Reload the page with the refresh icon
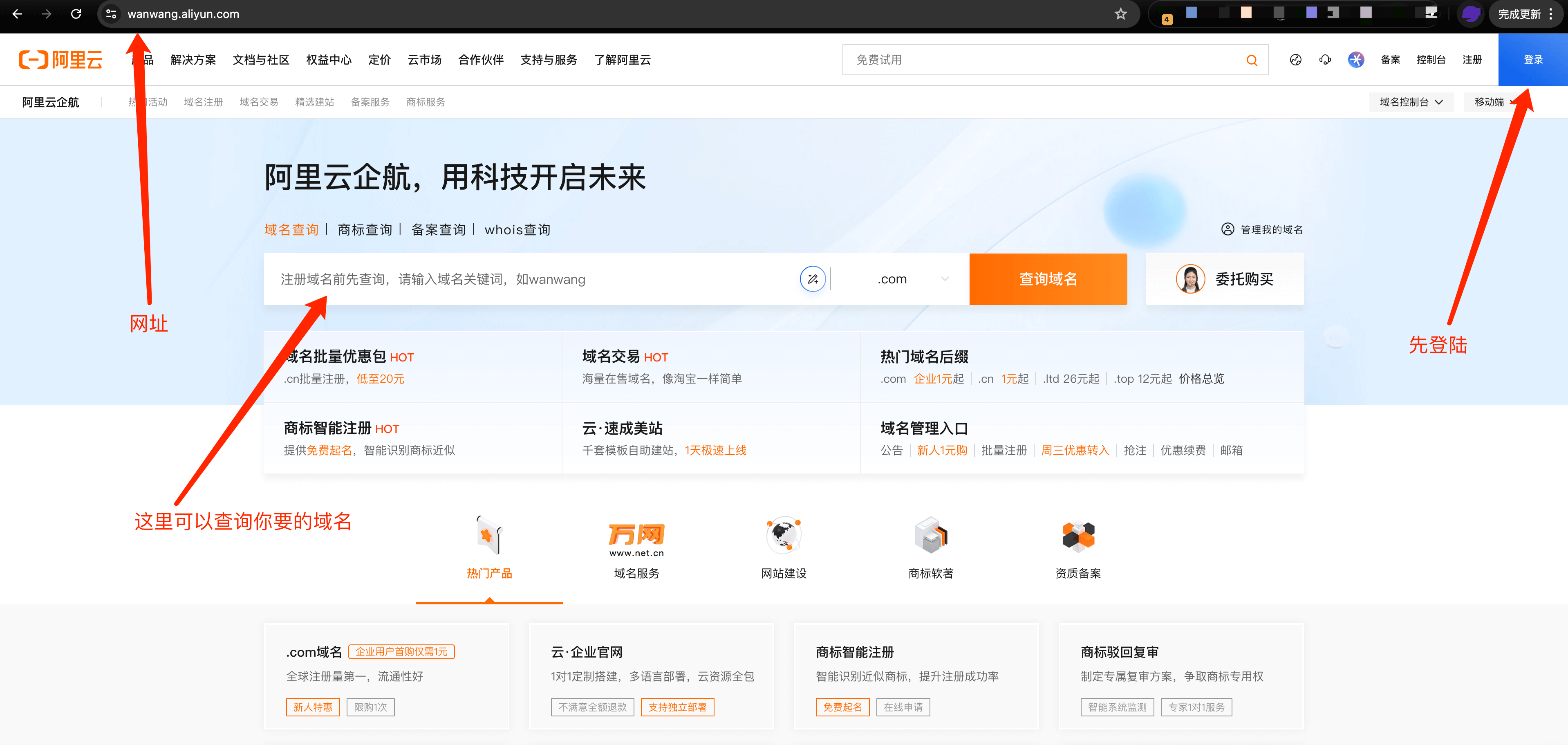 point(76,13)
